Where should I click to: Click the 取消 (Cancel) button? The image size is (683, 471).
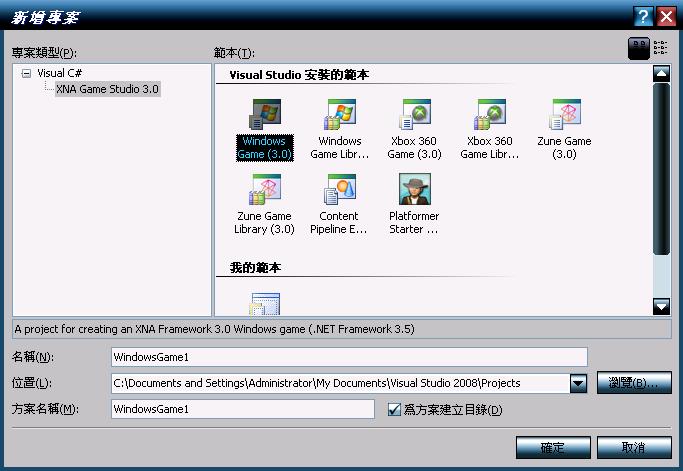[634, 447]
